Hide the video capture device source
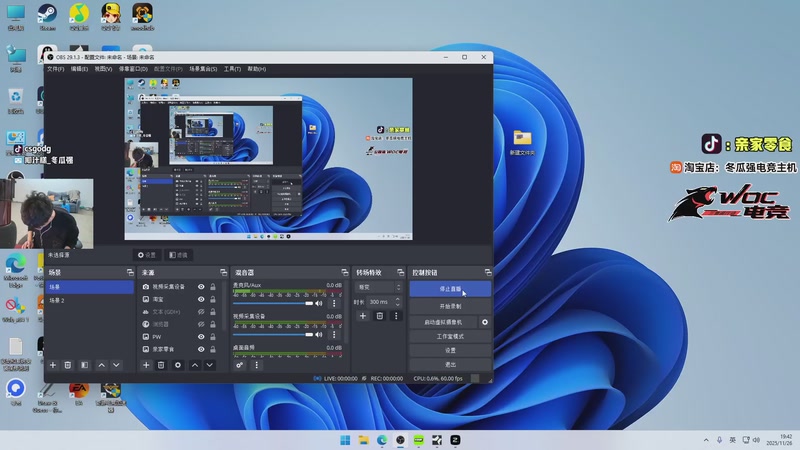The width and height of the screenshot is (800, 450). click(201, 287)
